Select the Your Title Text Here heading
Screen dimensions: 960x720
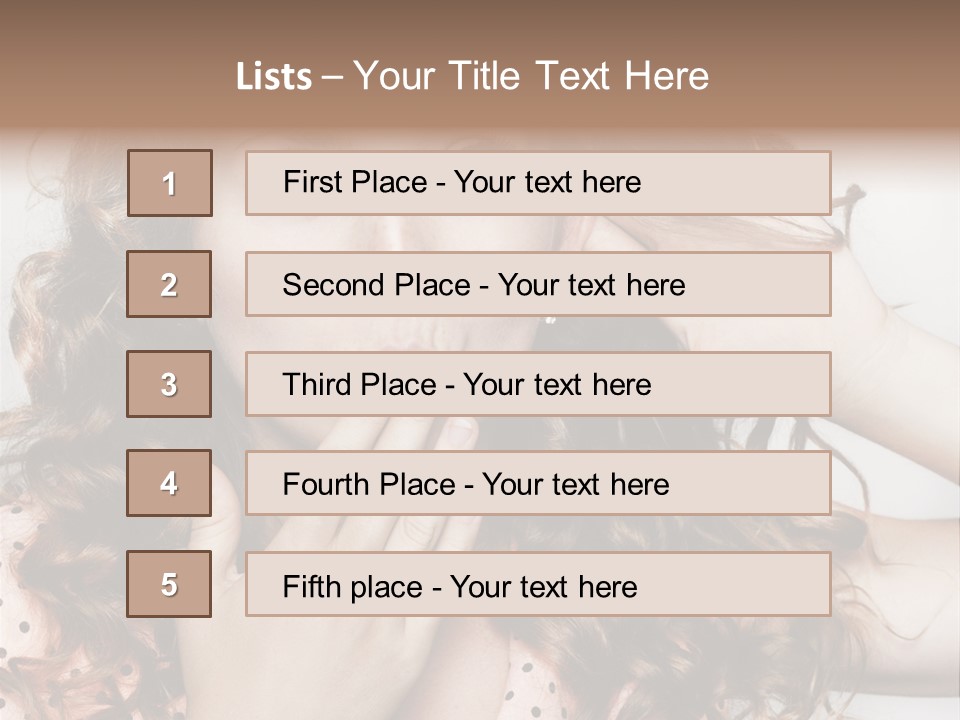531,76
